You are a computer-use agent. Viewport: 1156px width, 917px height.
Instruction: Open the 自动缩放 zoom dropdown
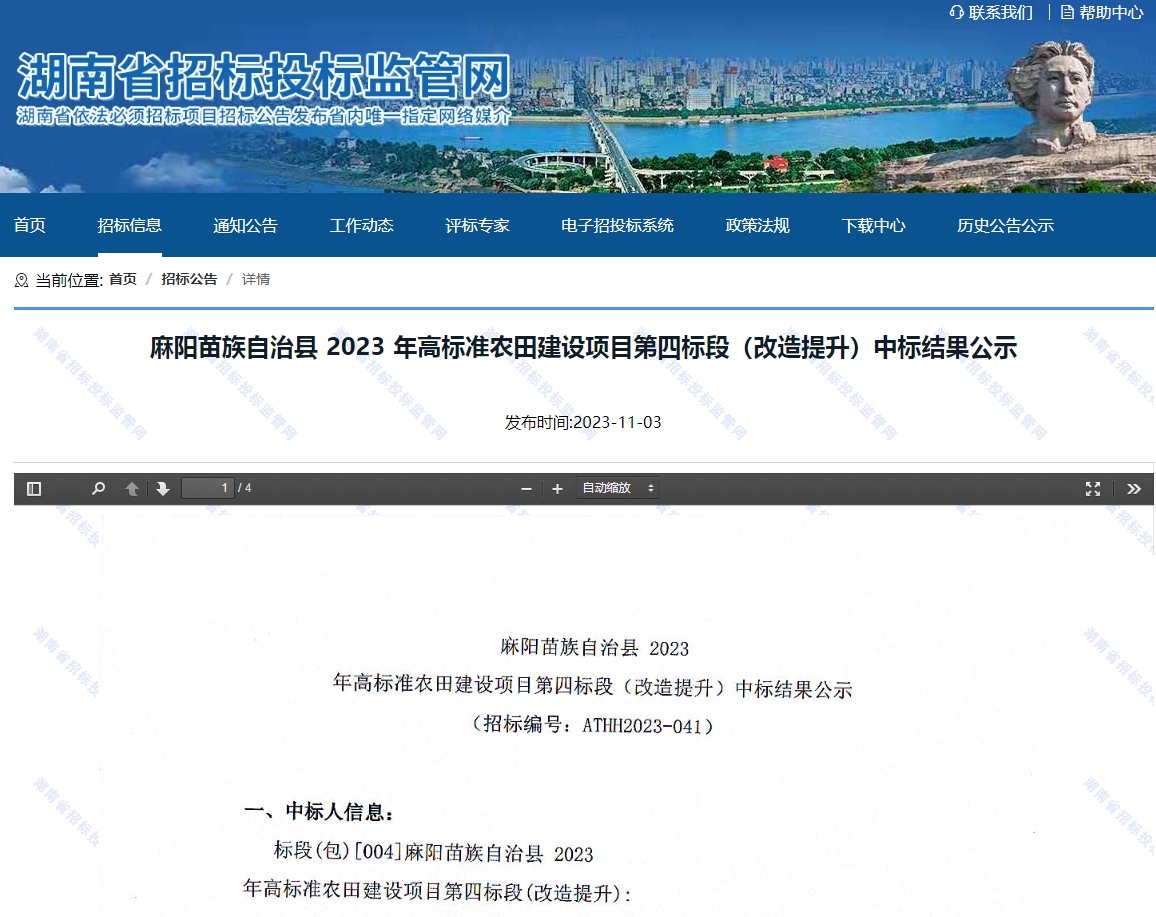[x=618, y=488]
